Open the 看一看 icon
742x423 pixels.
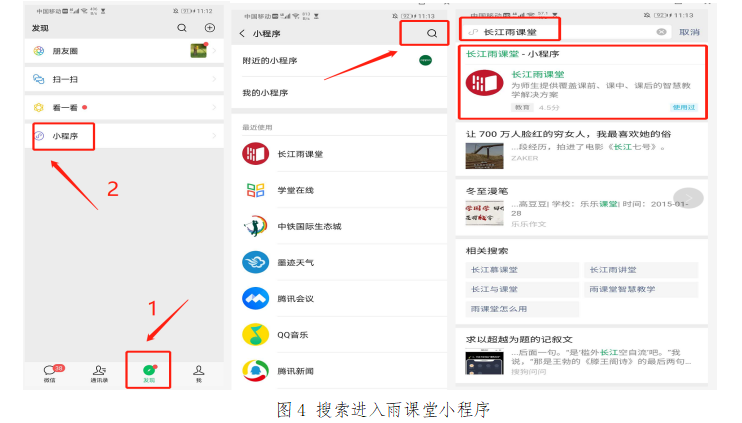coord(39,107)
